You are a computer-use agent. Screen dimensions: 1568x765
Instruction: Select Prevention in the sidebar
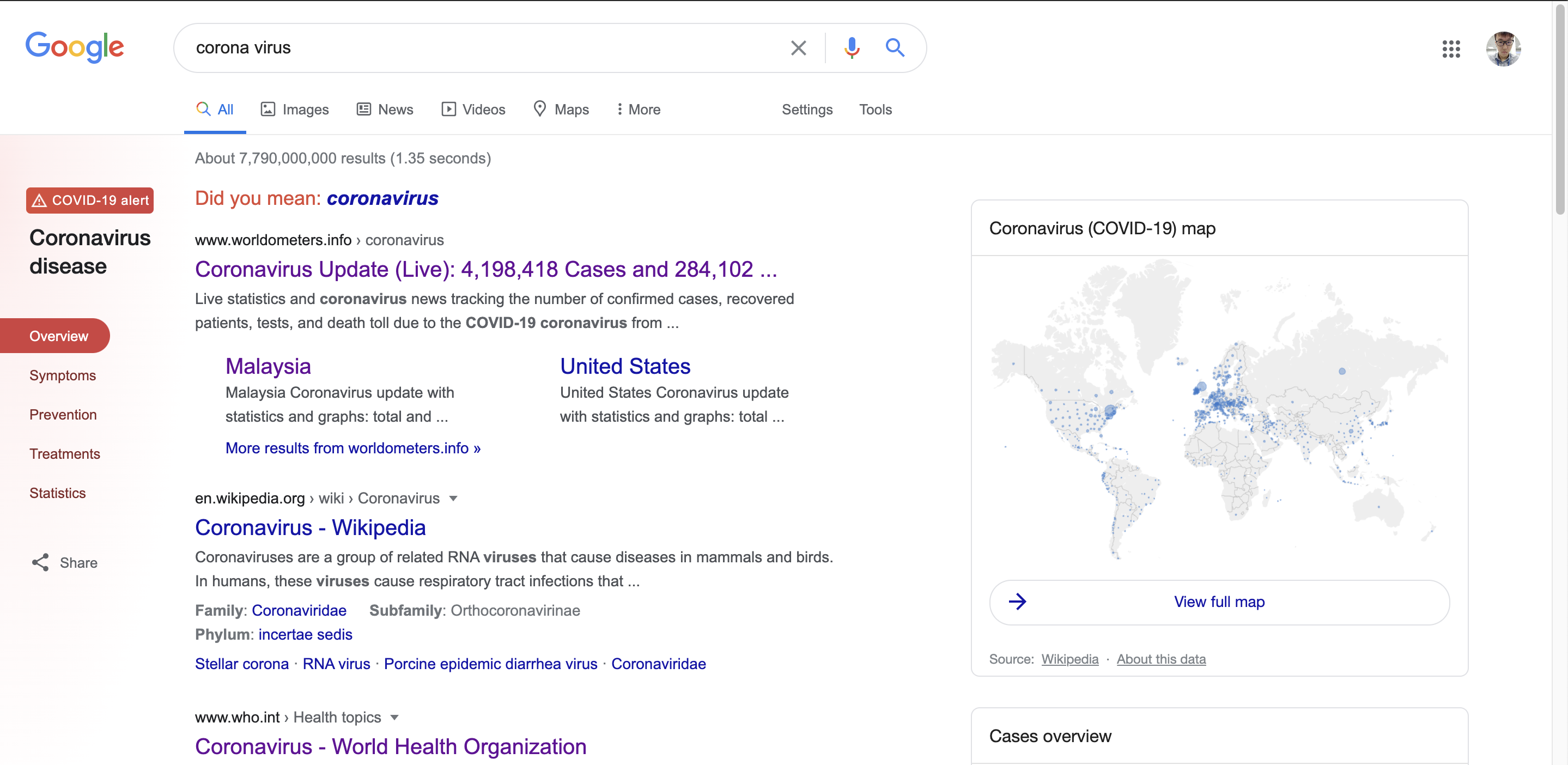pos(63,415)
